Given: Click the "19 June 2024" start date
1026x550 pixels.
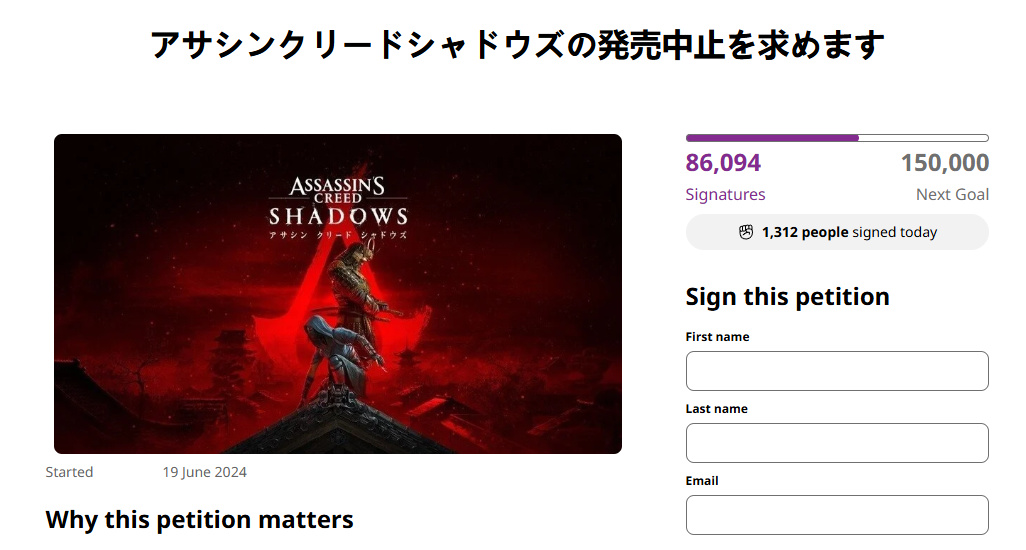Looking at the screenshot, I should [x=204, y=472].
